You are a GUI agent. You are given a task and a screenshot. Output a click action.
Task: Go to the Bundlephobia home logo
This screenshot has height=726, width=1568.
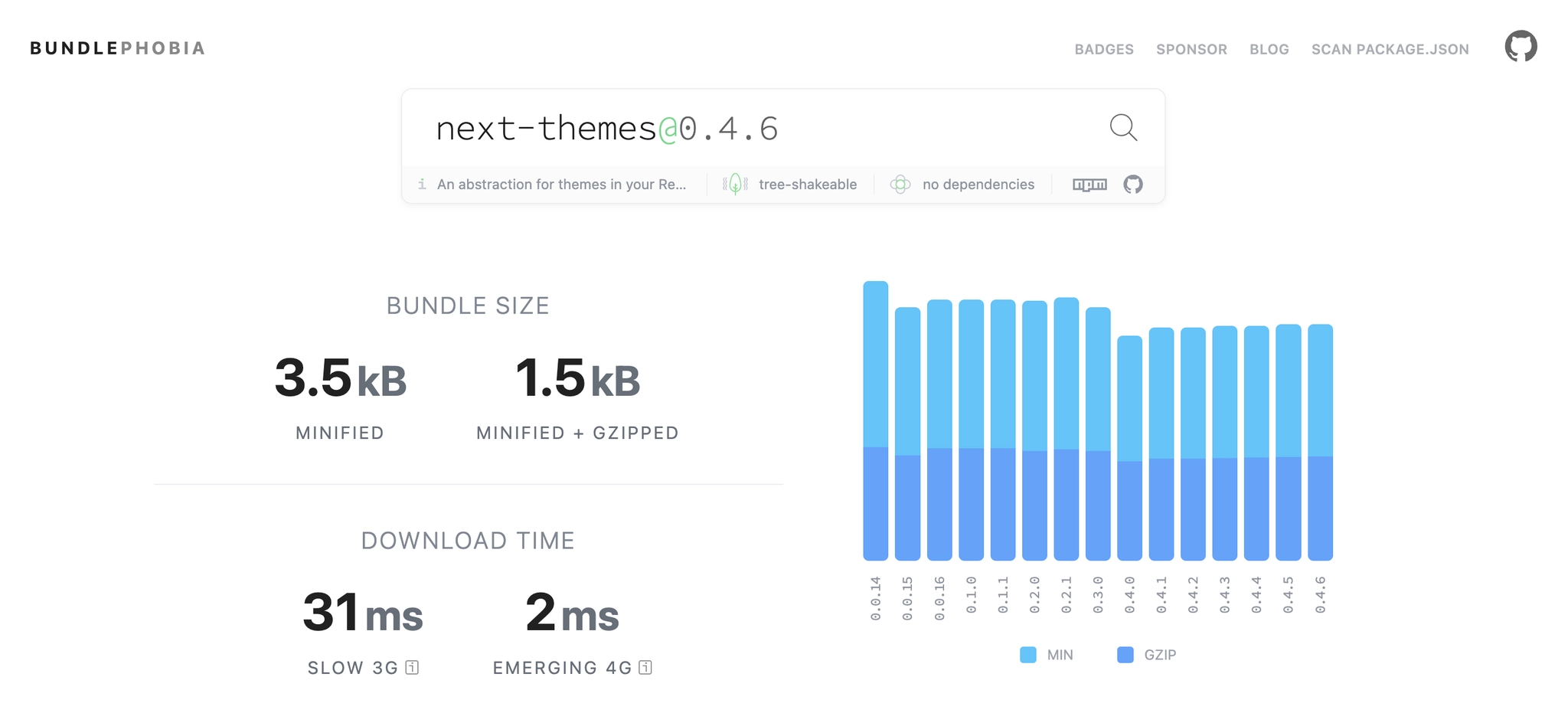point(118,48)
